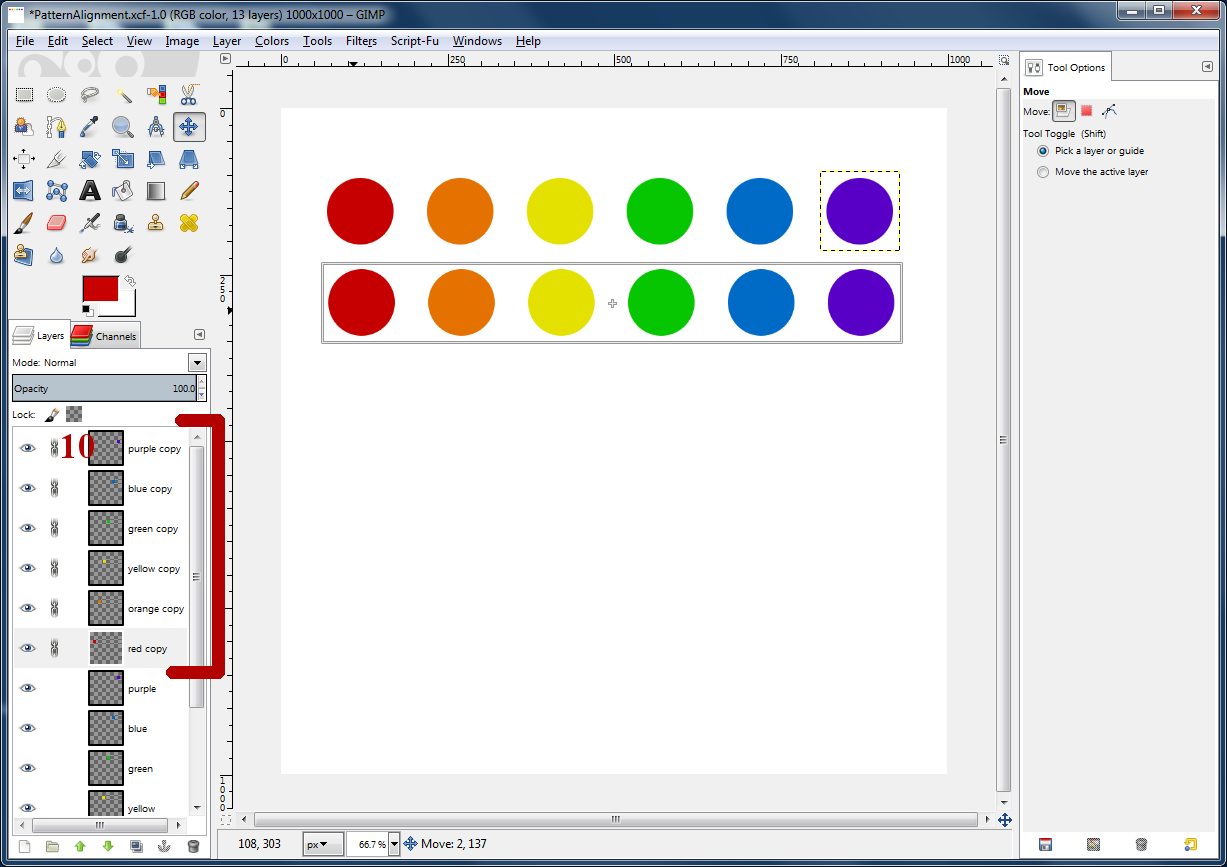The width and height of the screenshot is (1227, 867).
Task: Select the Measure compass tool
Action: (156, 127)
